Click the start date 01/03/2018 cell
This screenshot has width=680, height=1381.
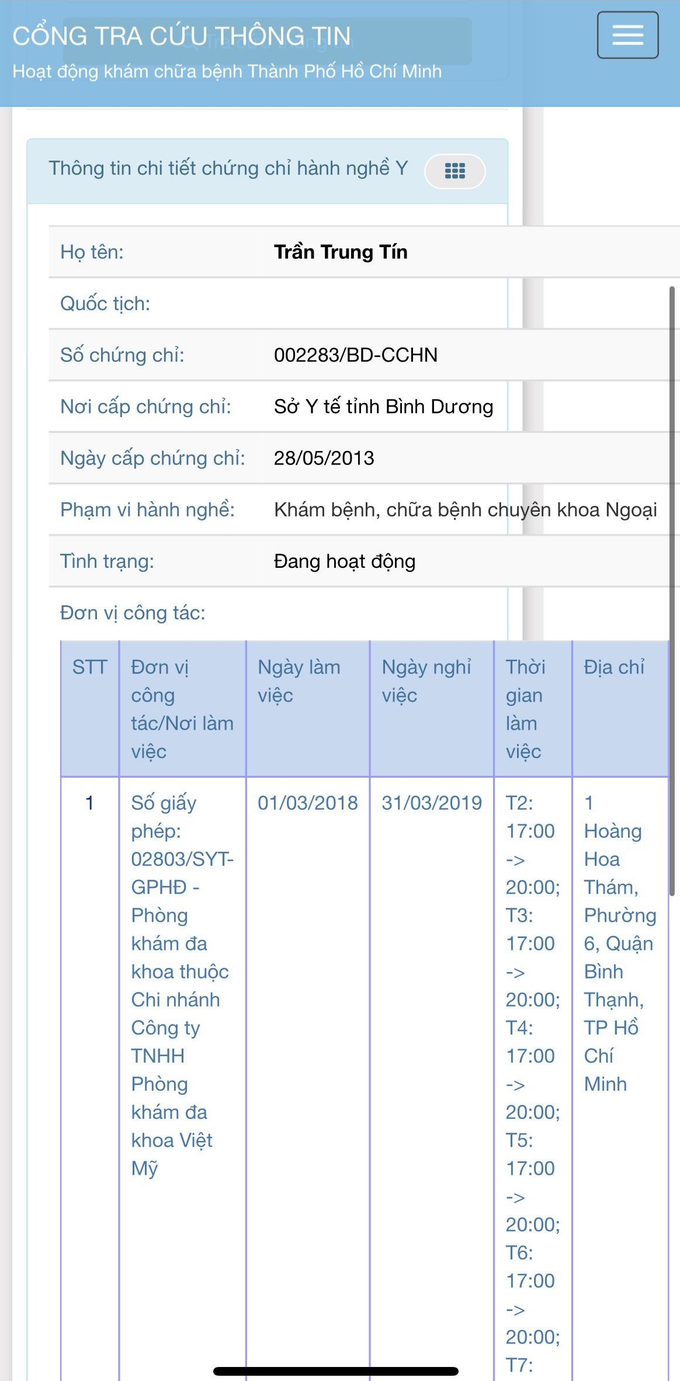(308, 803)
